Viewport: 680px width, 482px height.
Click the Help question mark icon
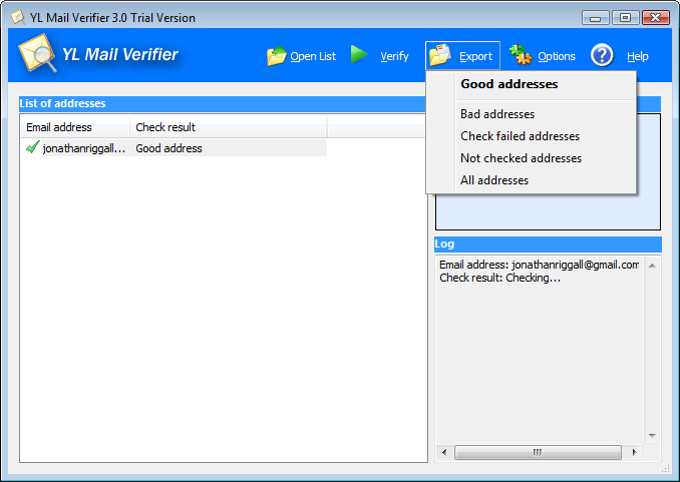point(602,55)
